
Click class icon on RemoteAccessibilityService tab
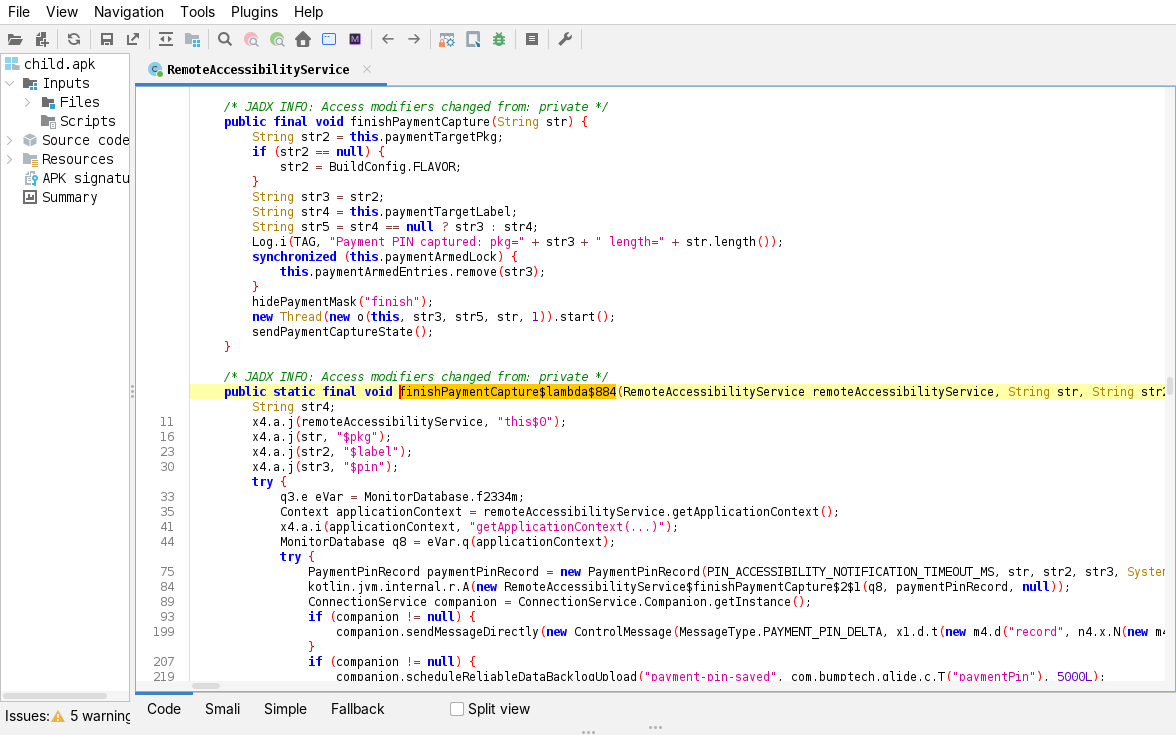coord(155,70)
